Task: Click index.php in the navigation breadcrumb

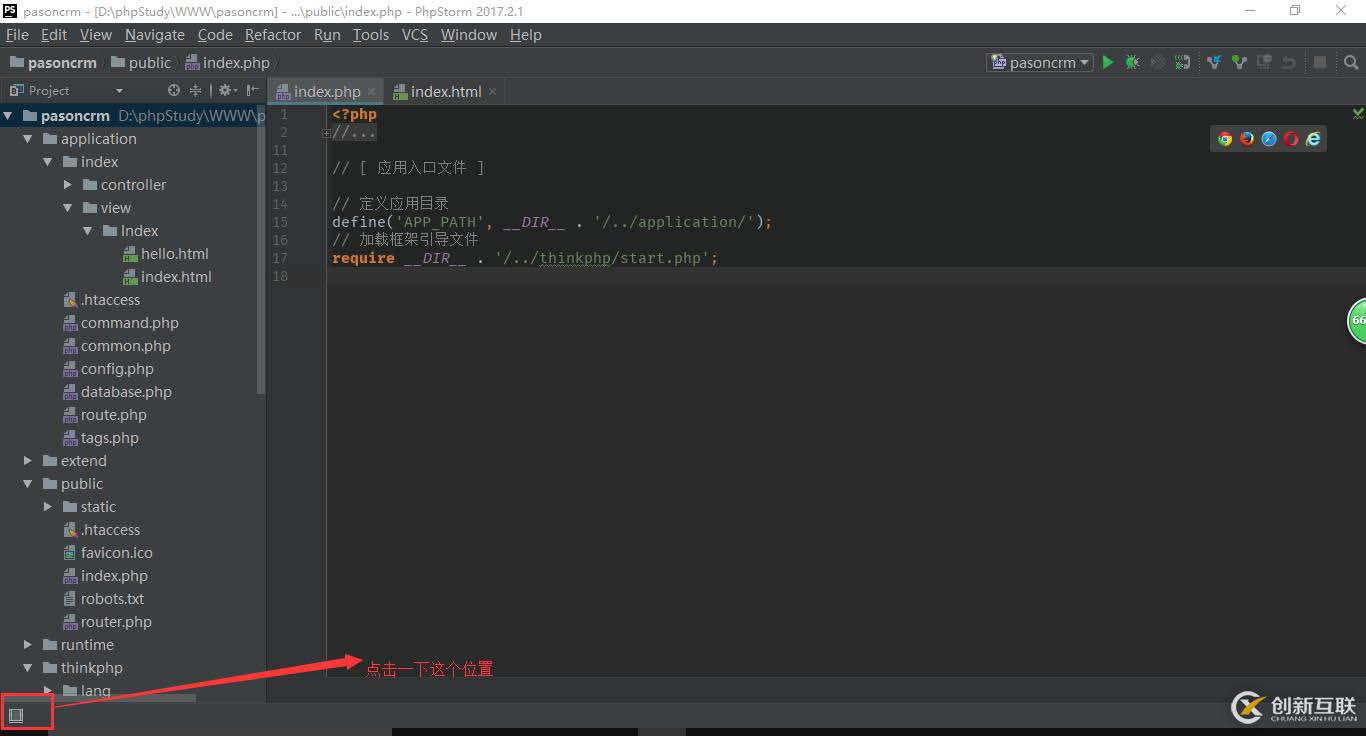Action: pyautogui.click(x=228, y=62)
